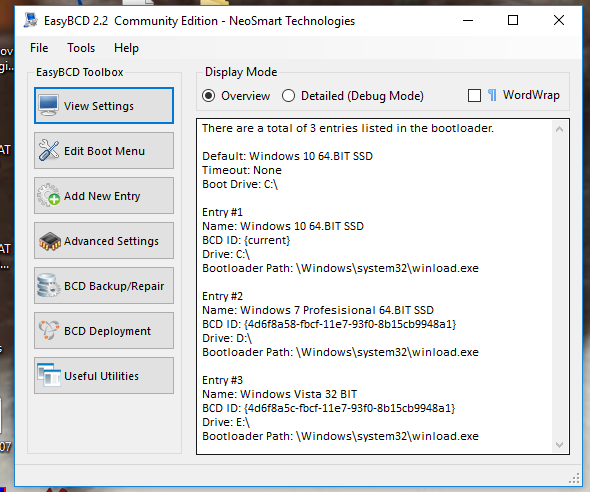Click the line 'Default: Windows 10 64.BIT SSD'

[x=287, y=156]
